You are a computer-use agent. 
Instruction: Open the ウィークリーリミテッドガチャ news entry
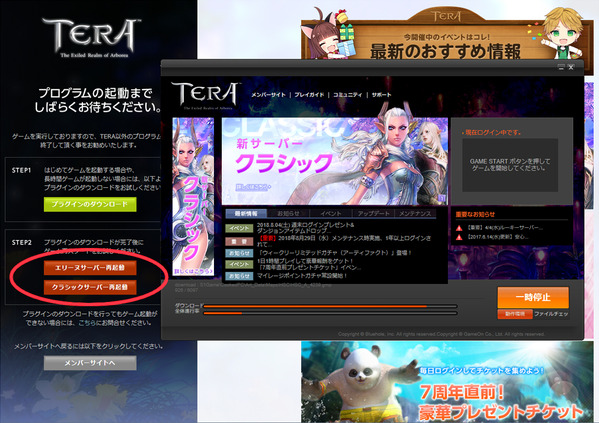click(x=335, y=253)
